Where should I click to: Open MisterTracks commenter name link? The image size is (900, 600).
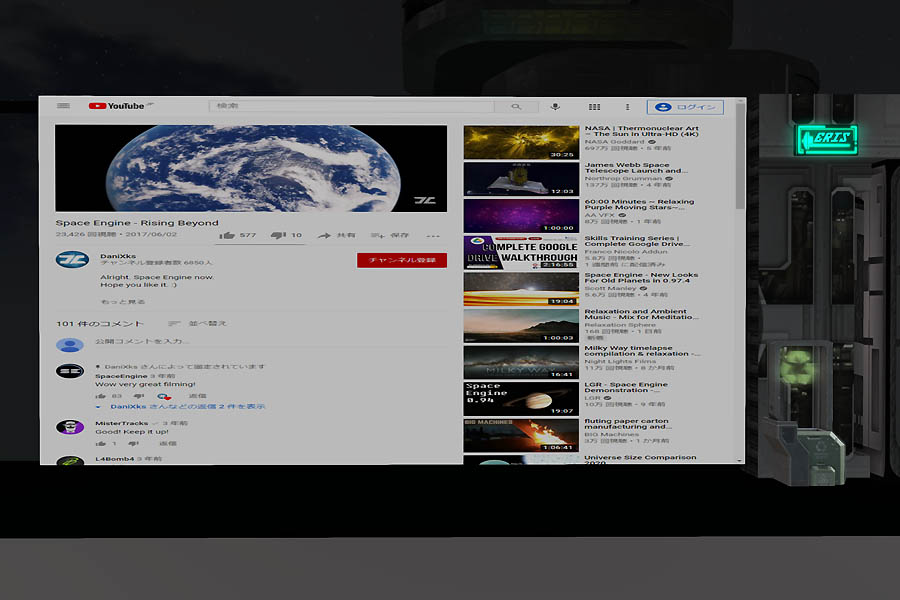coord(122,423)
